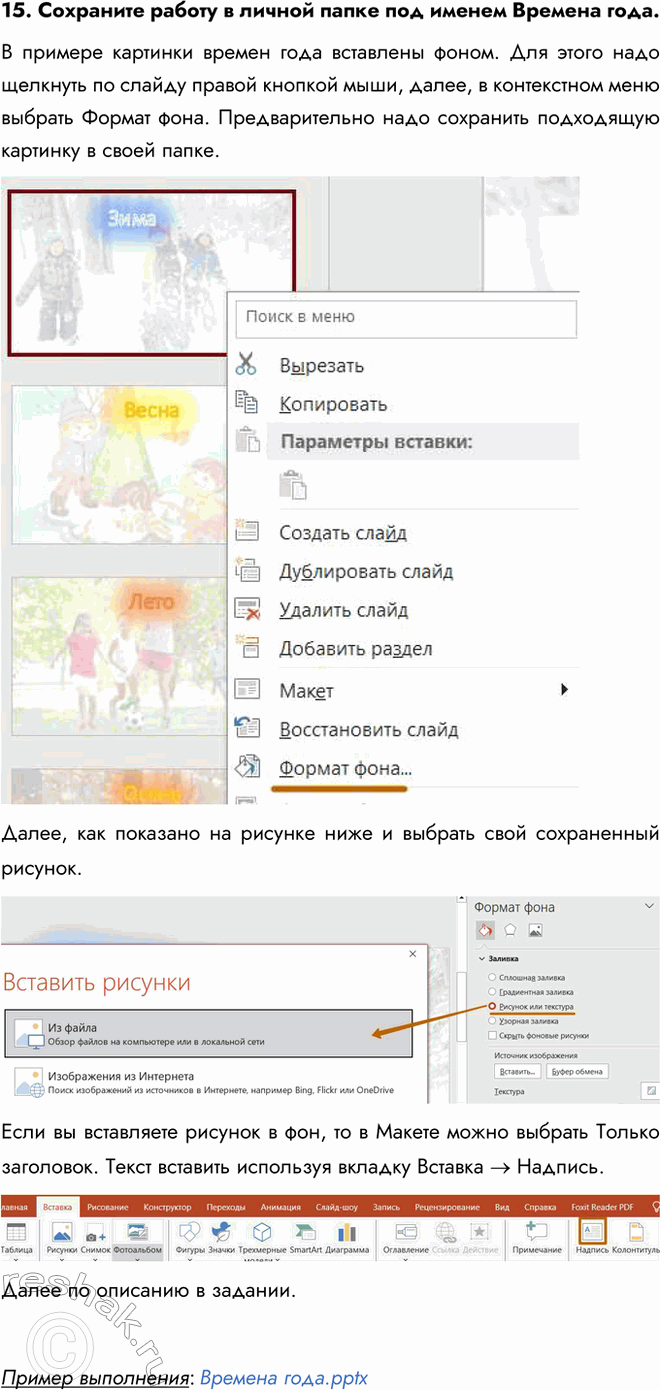Open the Времена года.pptx link

(283, 1378)
